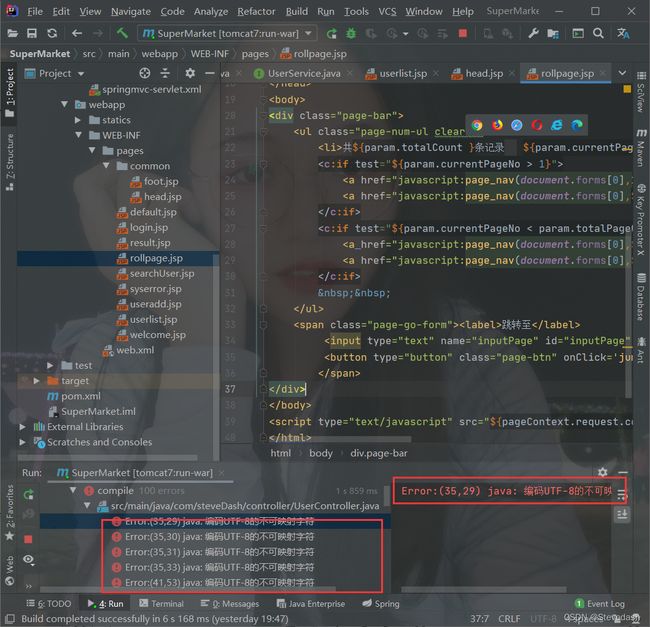This screenshot has width=650, height=627.
Task: Open Project panel settings gear
Action: [x=190, y=73]
